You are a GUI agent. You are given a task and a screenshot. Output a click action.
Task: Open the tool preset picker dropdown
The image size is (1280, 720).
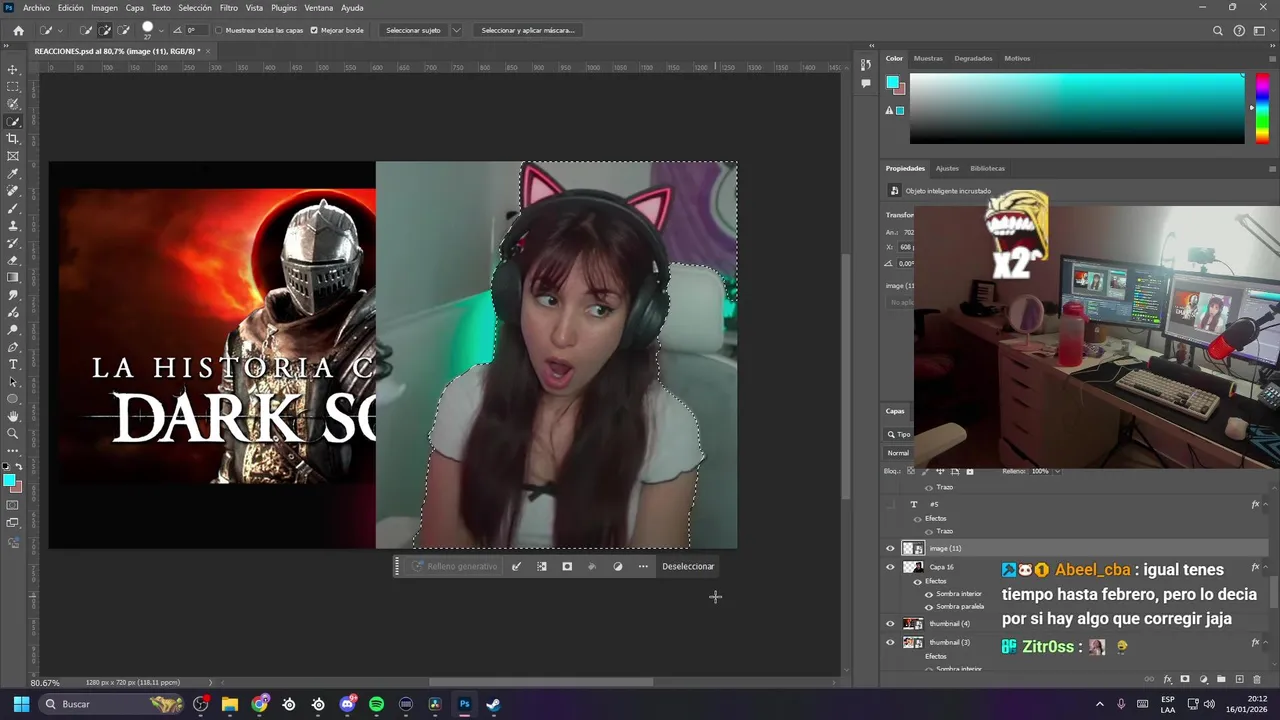pyautogui.click(x=60, y=31)
